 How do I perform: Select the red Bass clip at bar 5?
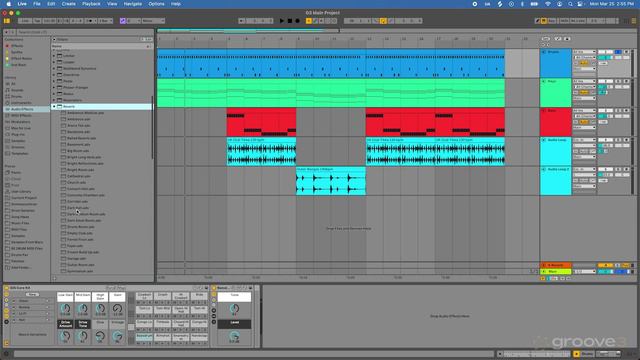pos(261,122)
